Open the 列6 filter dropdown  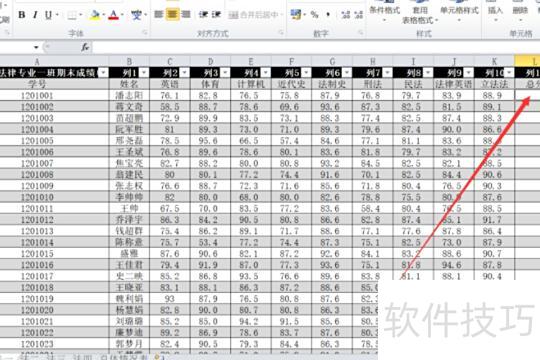pyautogui.click(x=347, y=73)
